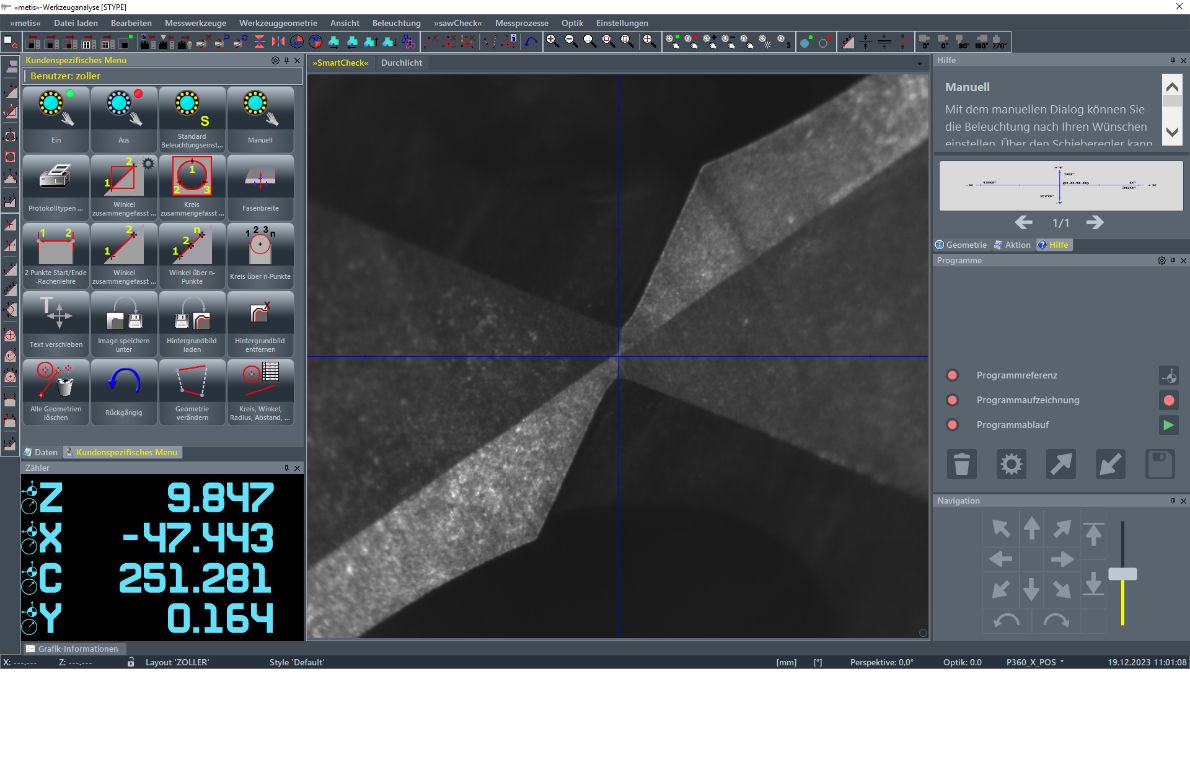Image resolution: width=1190 pixels, height=763 pixels.
Task: Delete program with the trash can button
Action: 962,464
